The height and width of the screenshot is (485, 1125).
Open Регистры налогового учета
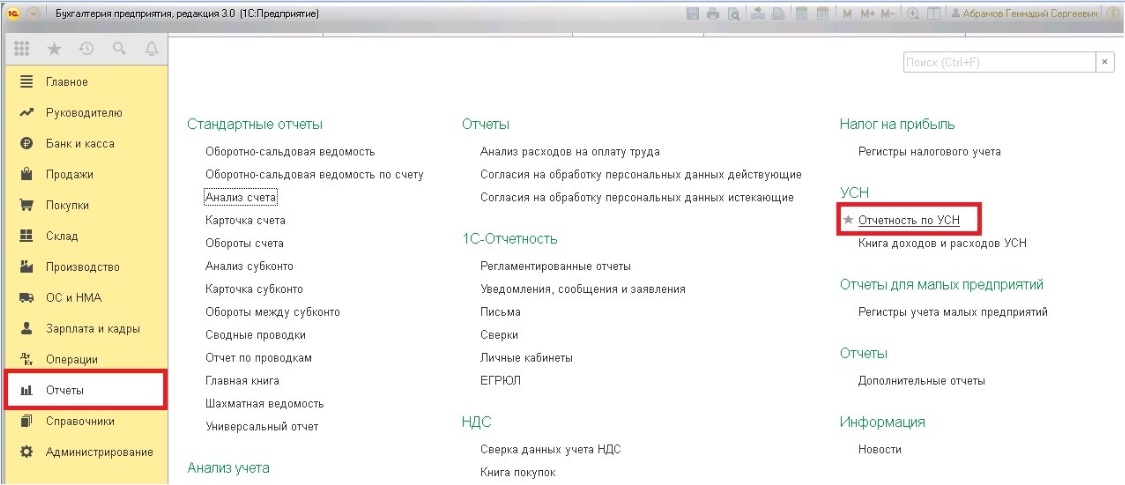(929, 152)
